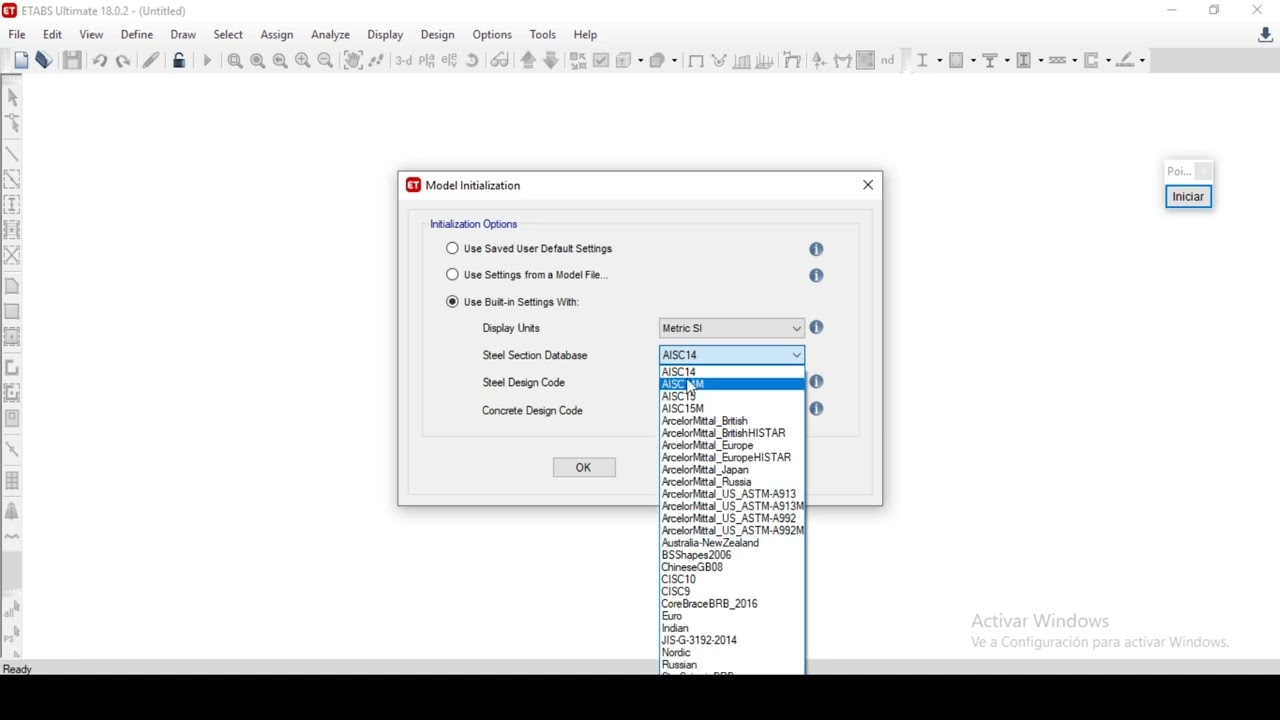Choose ArcelorMittal_British from the list

click(x=732, y=421)
